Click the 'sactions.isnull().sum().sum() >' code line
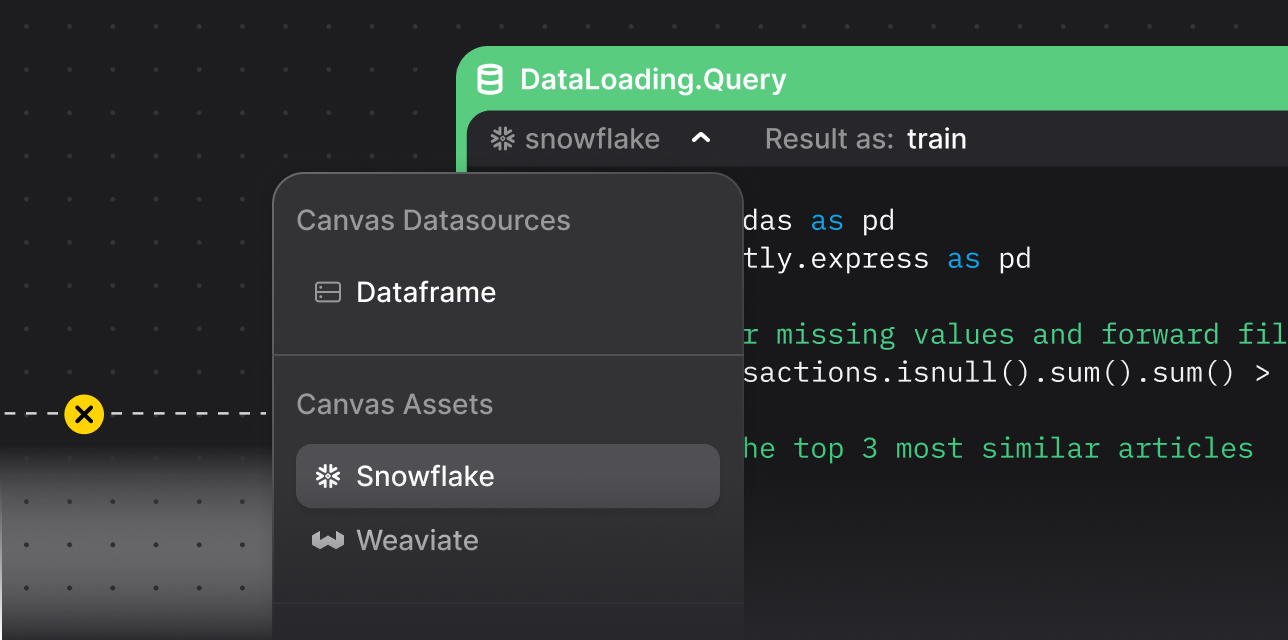Screen dimensions: 1288x640 (x=1008, y=373)
